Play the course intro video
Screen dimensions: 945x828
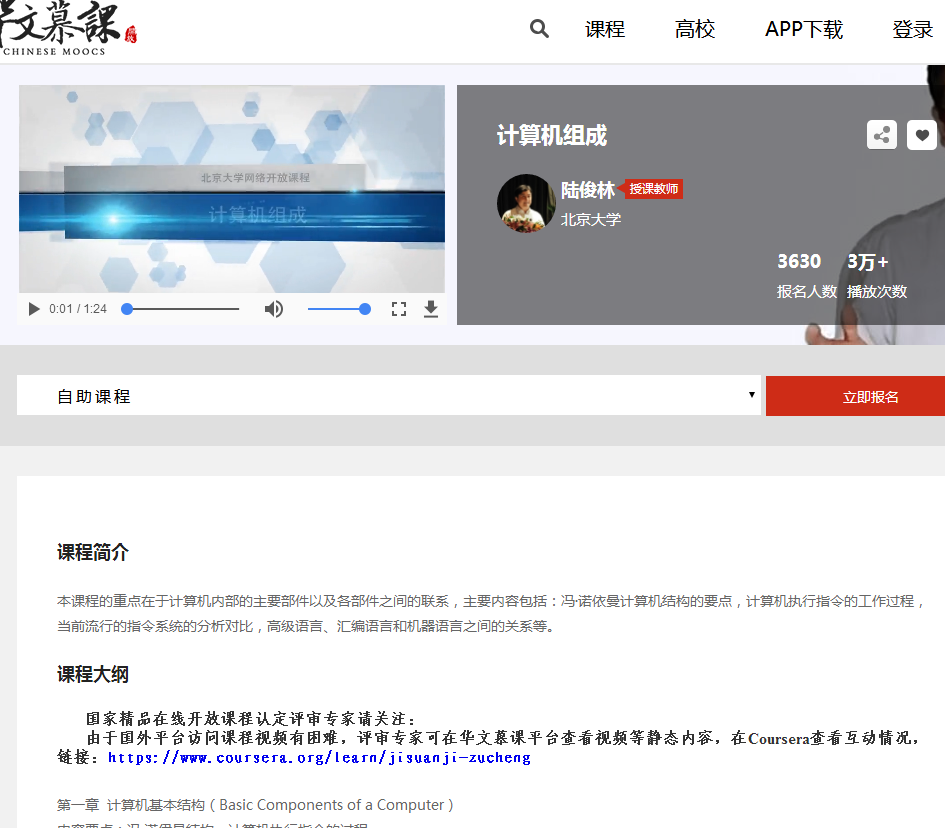click(x=34, y=309)
